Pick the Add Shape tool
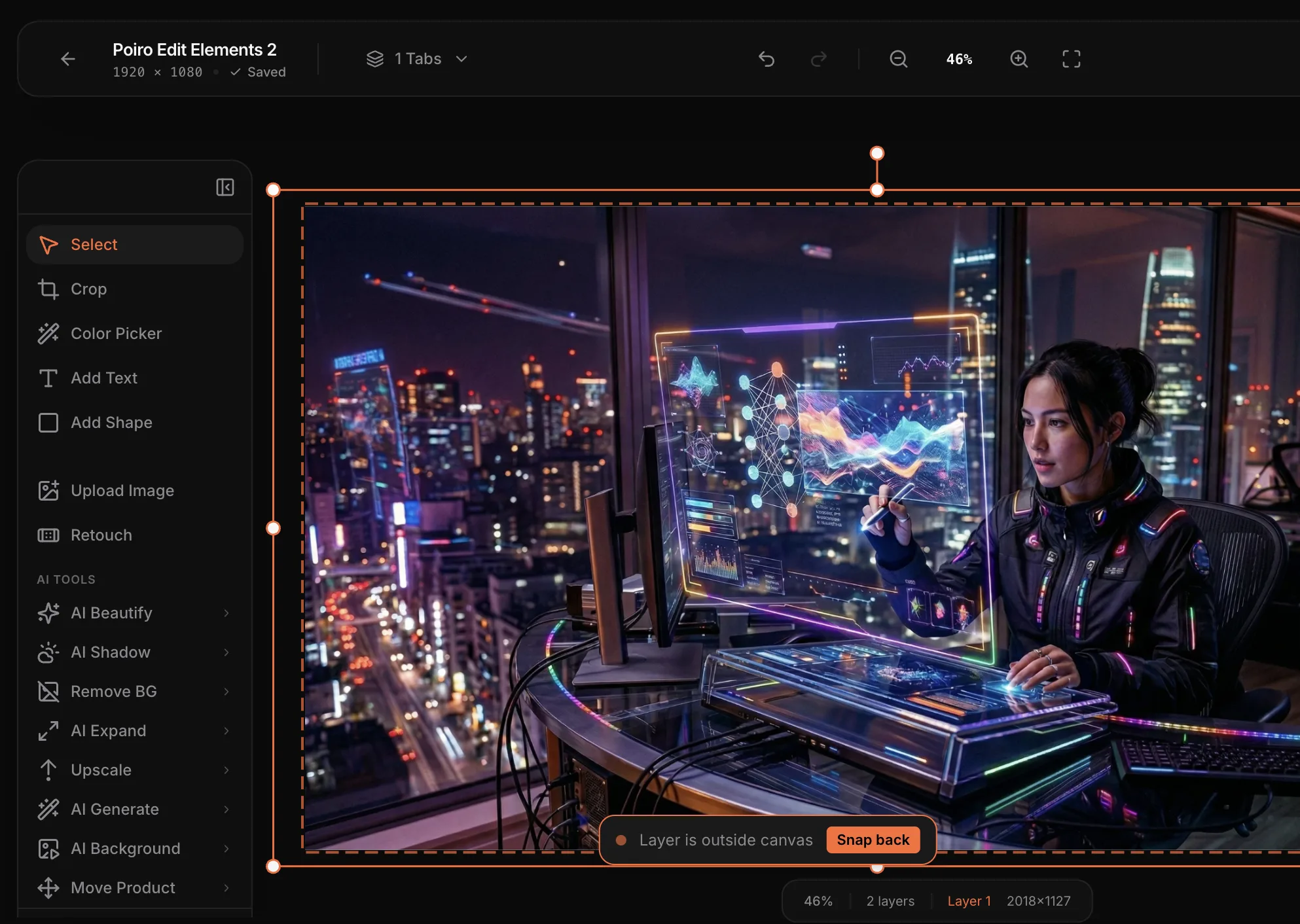Viewport: 1300px width, 924px height. pyautogui.click(x=111, y=422)
